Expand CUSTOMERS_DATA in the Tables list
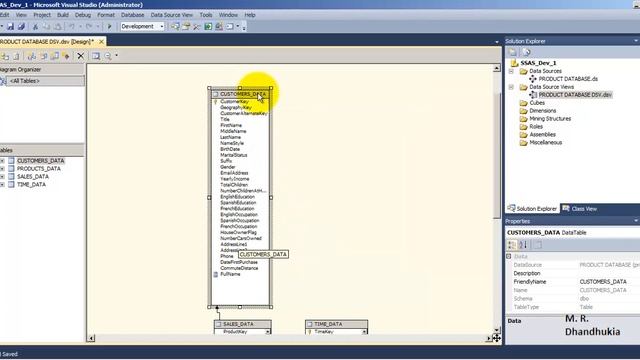The image size is (640, 360). [2, 161]
